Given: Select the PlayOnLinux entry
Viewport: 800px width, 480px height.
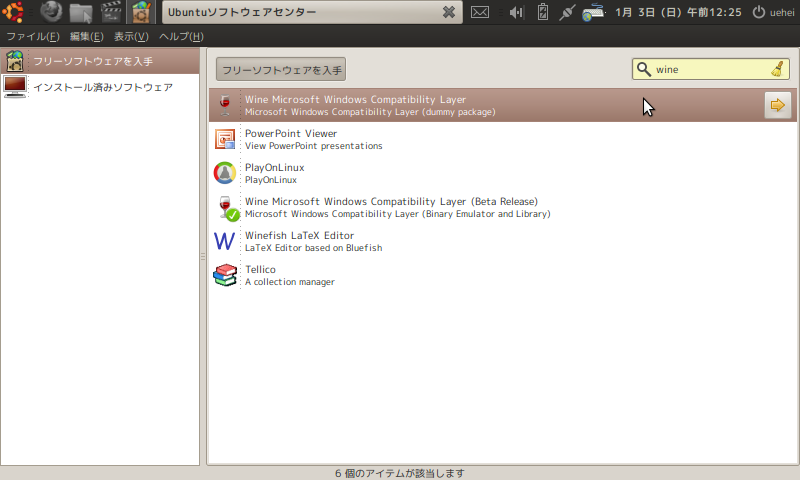Looking at the screenshot, I should click(x=503, y=173).
